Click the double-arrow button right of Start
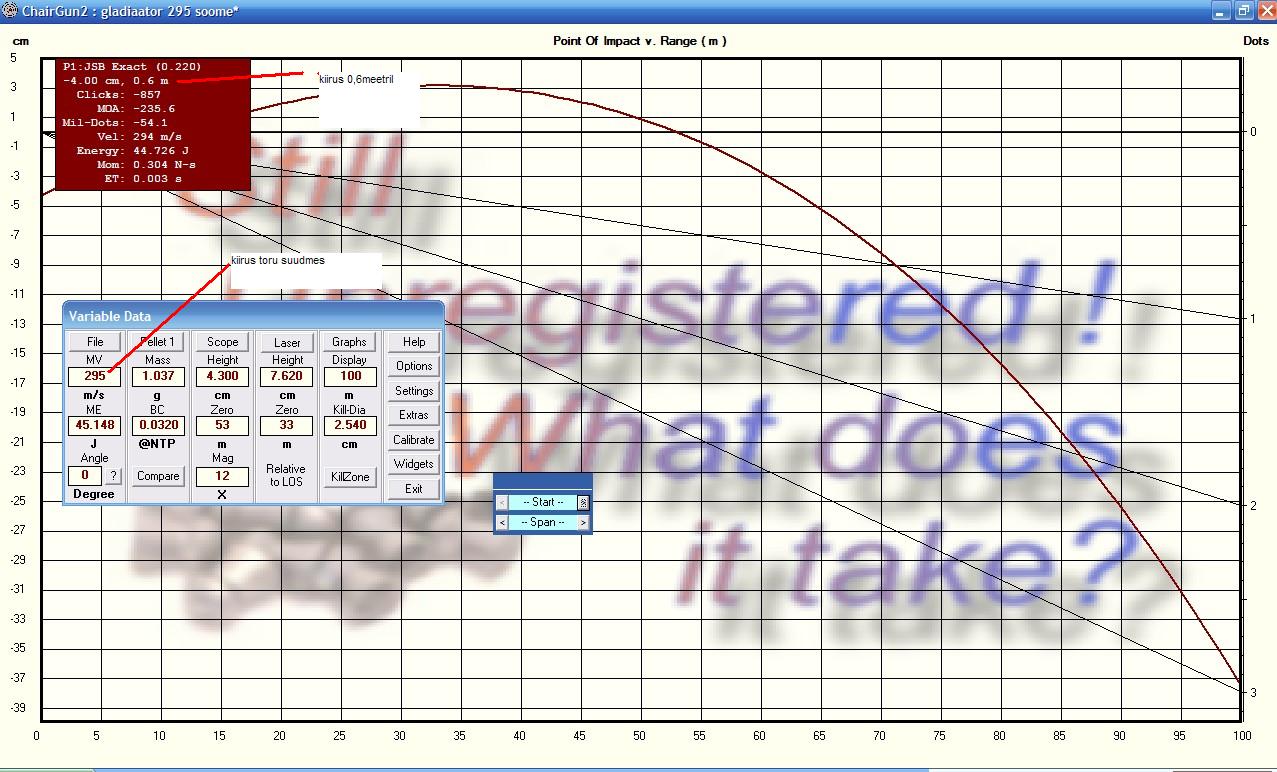The image size is (1277, 772). click(x=584, y=503)
